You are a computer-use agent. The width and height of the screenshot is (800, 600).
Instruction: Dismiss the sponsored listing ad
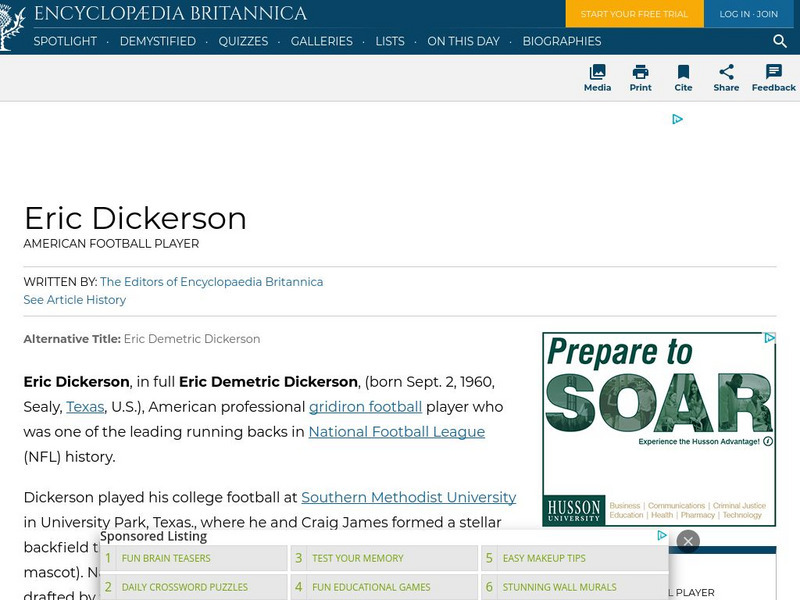click(689, 540)
